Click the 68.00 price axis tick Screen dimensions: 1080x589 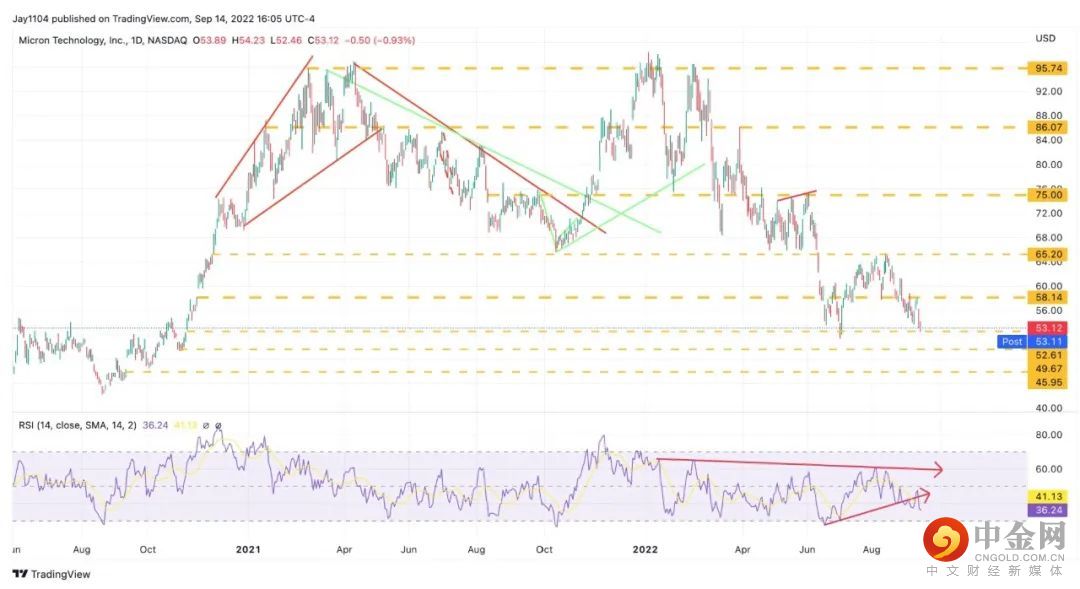tap(1048, 238)
